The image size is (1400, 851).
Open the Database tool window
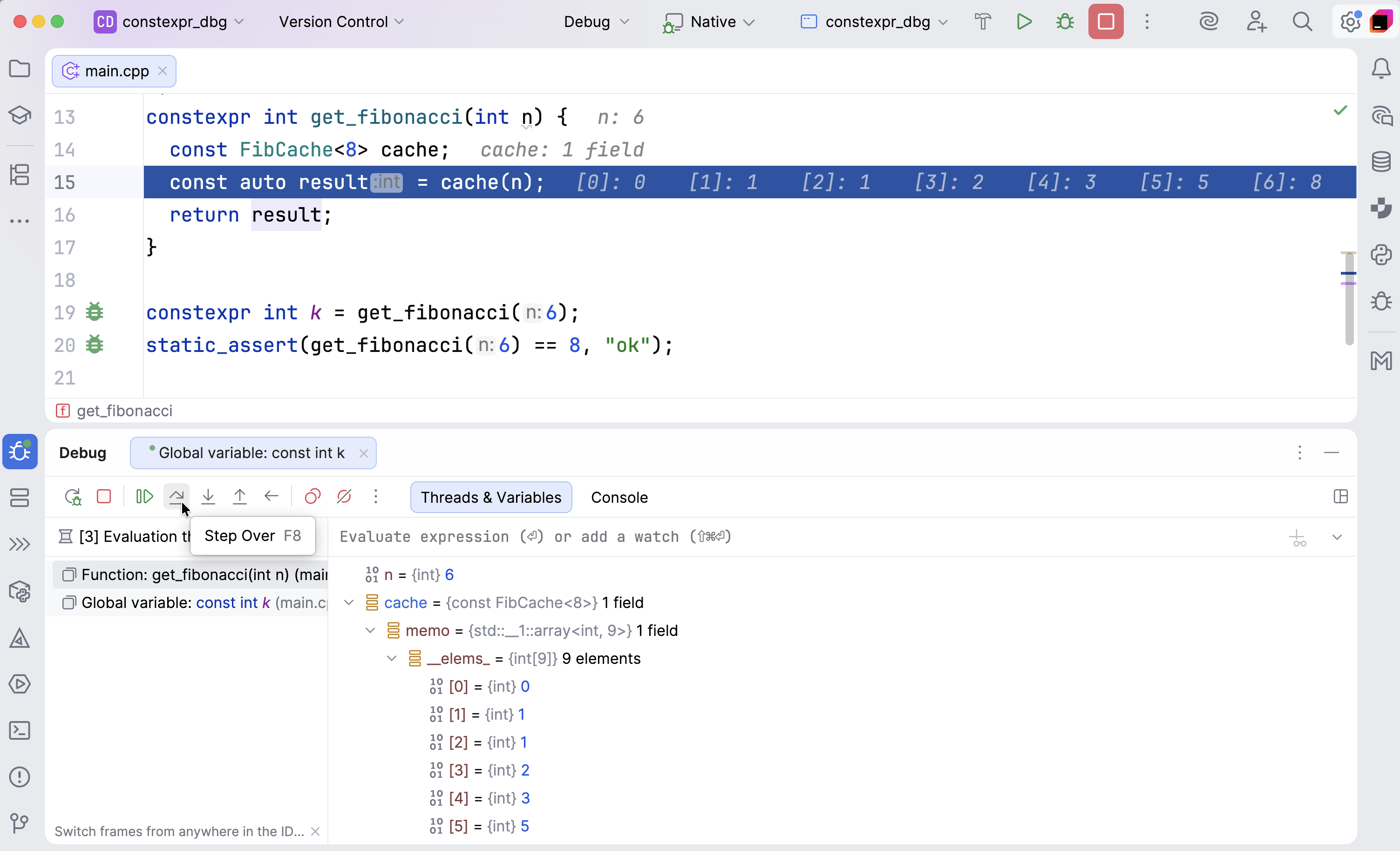pos(1381,162)
